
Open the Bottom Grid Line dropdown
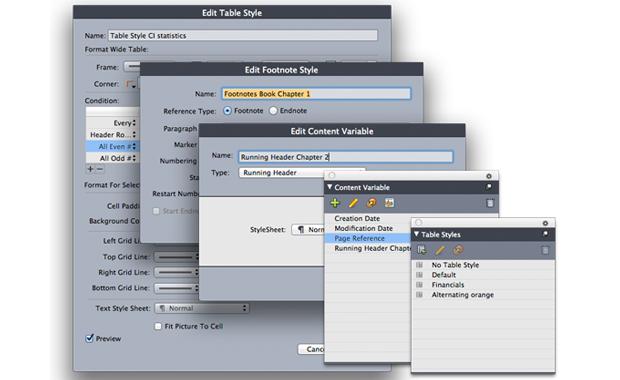tap(177, 288)
